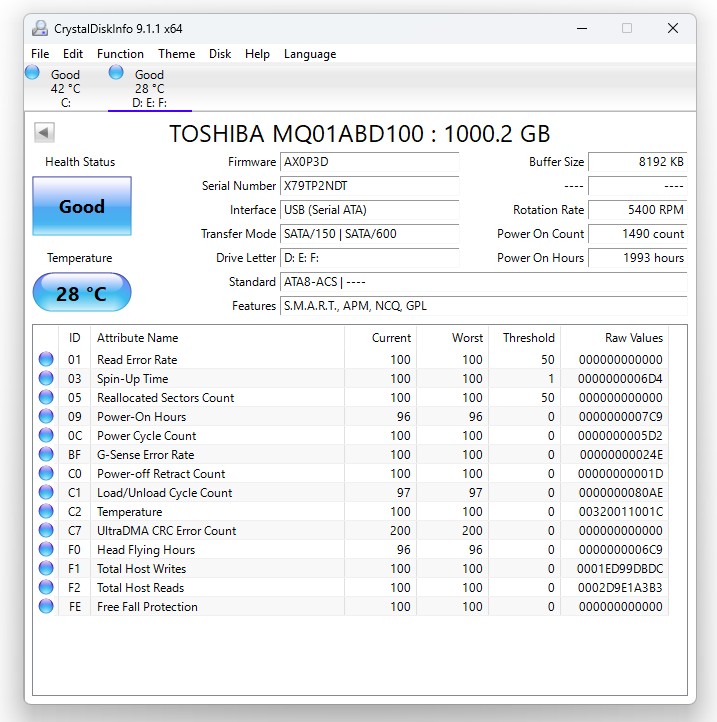Open the Language menu
The height and width of the screenshot is (722, 717).
tap(310, 54)
